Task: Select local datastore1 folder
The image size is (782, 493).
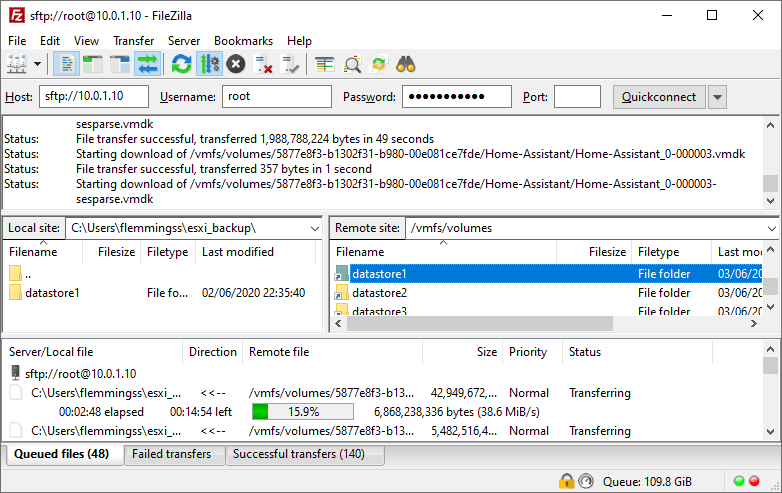Action: coord(160,293)
